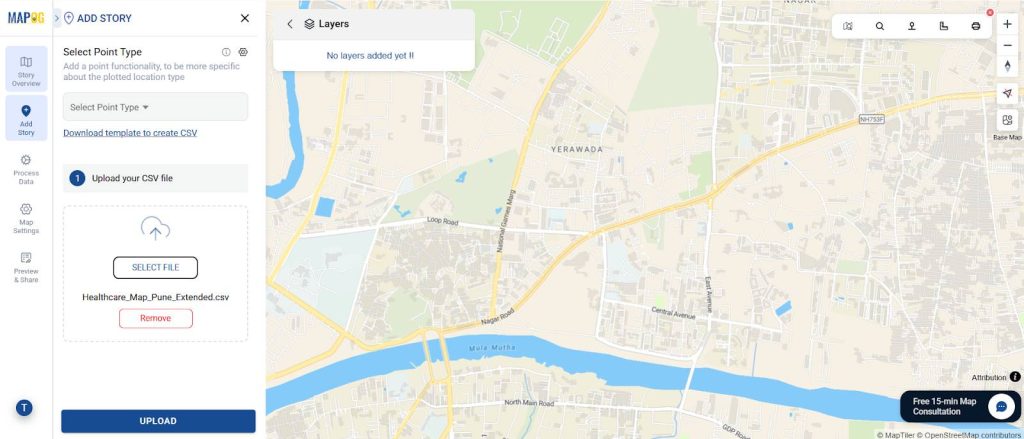Open the Story Overview sidebar tab
Image resolution: width=1024 pixels, height=439 pixels.
click(x=26, y=70)
